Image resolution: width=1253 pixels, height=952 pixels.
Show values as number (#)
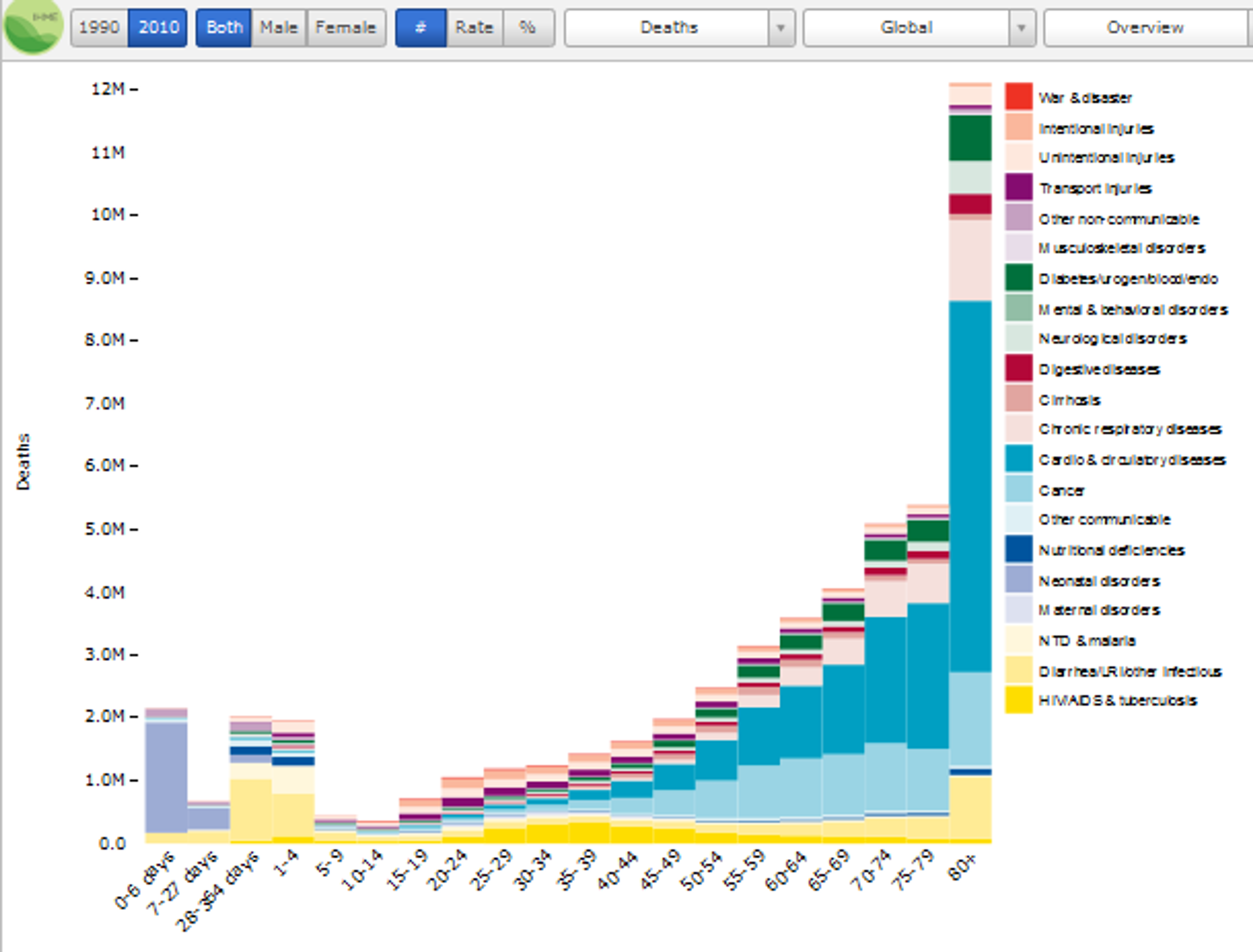(420, 27)
